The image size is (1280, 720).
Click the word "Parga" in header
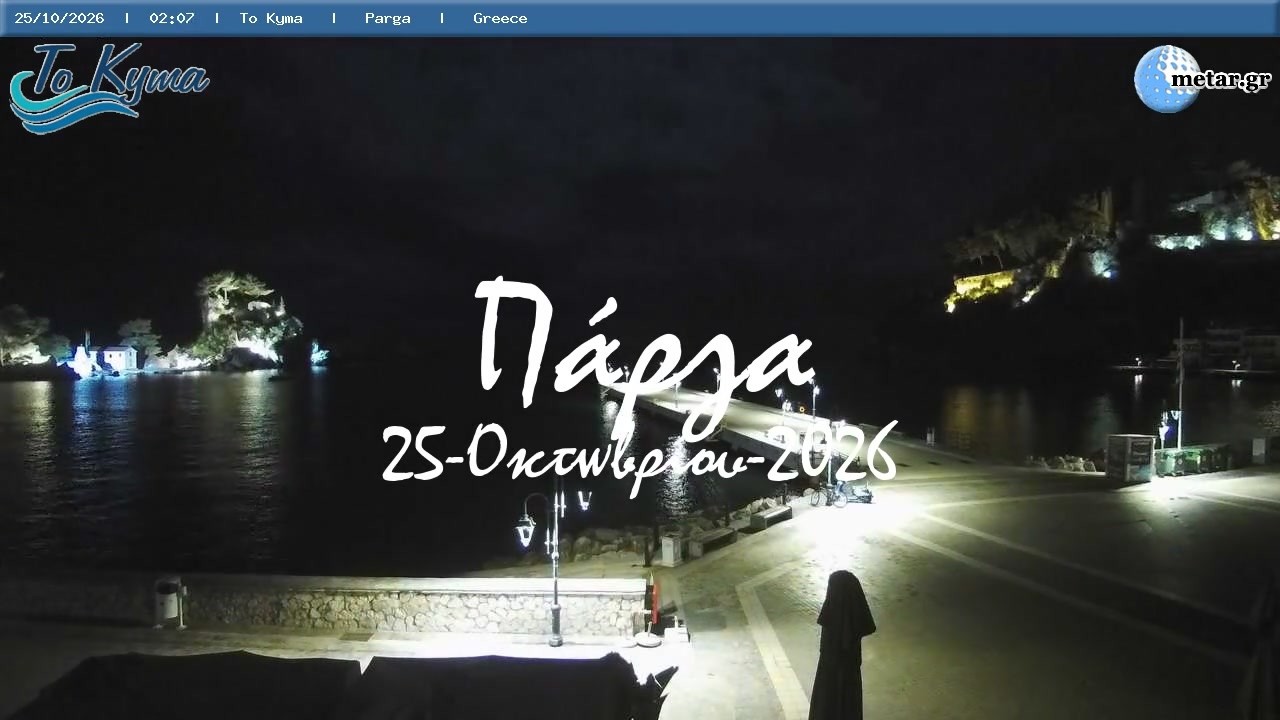[x=388, y=18]
